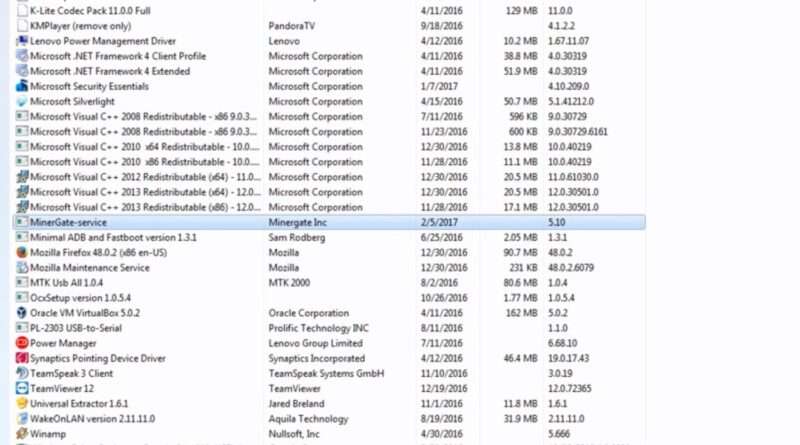
Task: Click the WakeOnLAN icon
Action: (x=22, y=418)
